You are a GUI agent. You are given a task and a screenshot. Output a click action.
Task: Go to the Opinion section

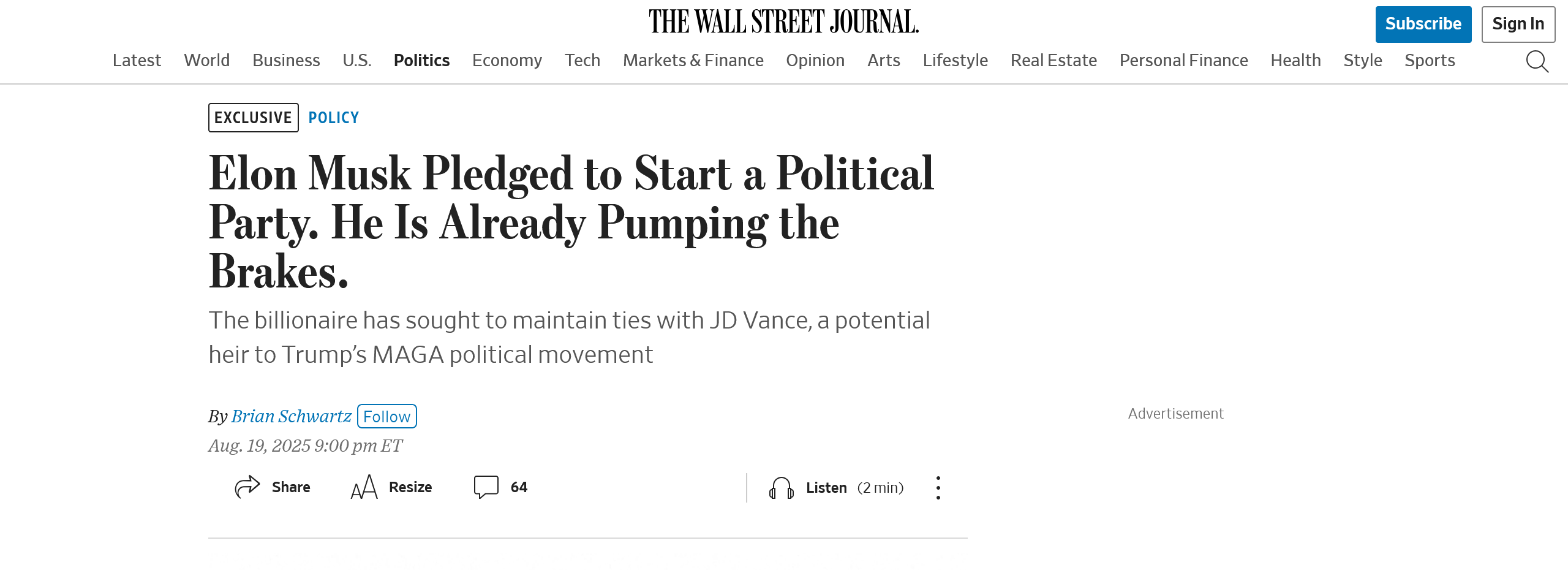point(815,60)
